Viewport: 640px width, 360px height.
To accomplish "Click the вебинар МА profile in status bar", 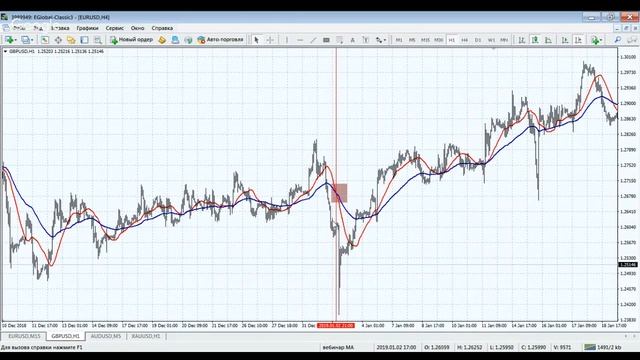I will click(x=338, y=347).
